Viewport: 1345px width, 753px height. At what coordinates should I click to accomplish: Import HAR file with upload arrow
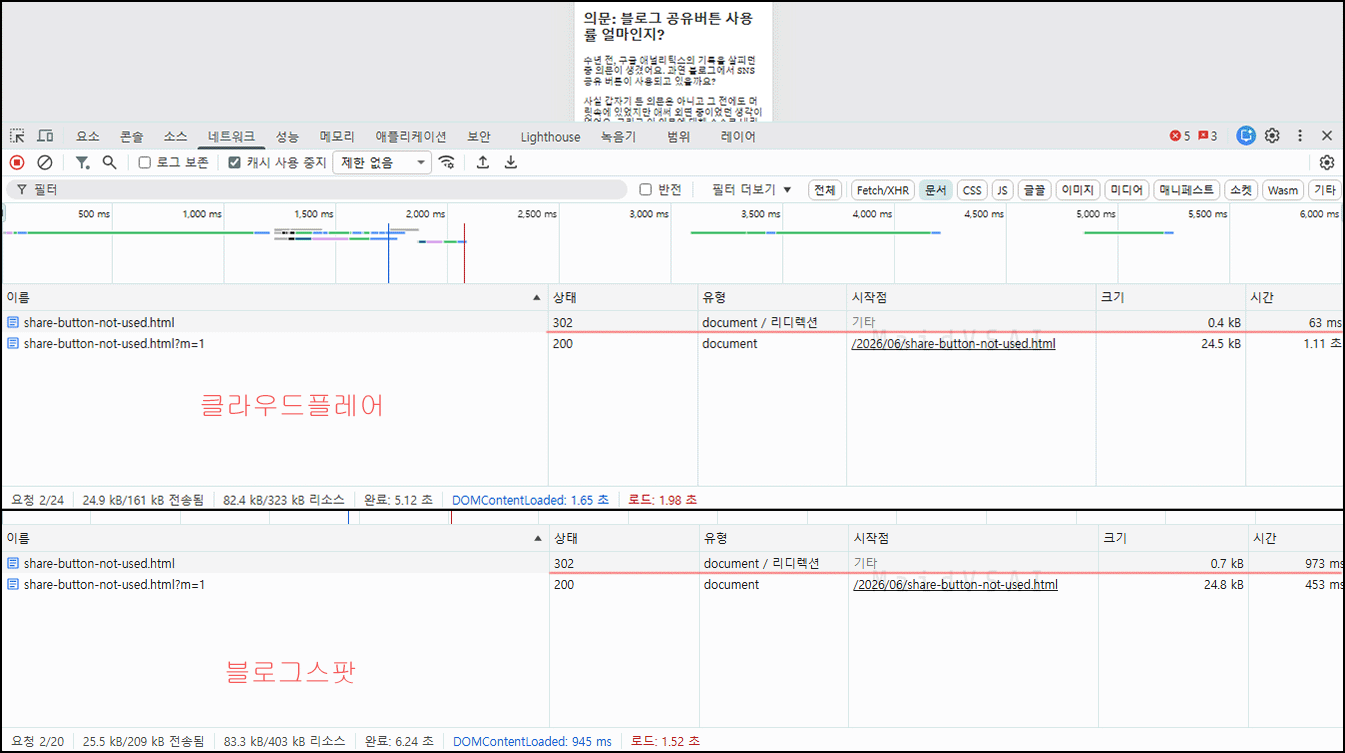coord(483,162)
